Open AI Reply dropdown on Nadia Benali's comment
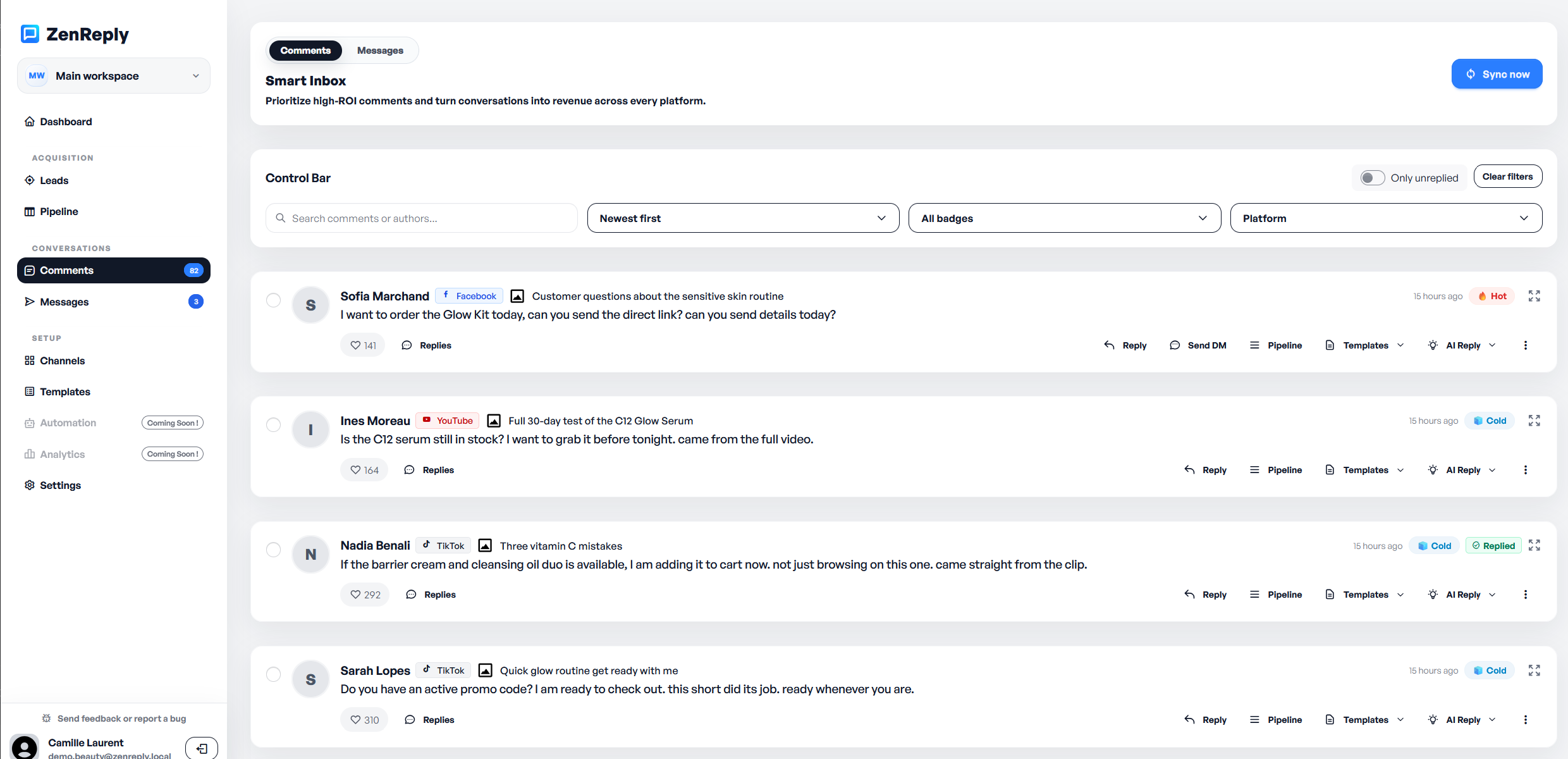 [x=1462, y=595]
